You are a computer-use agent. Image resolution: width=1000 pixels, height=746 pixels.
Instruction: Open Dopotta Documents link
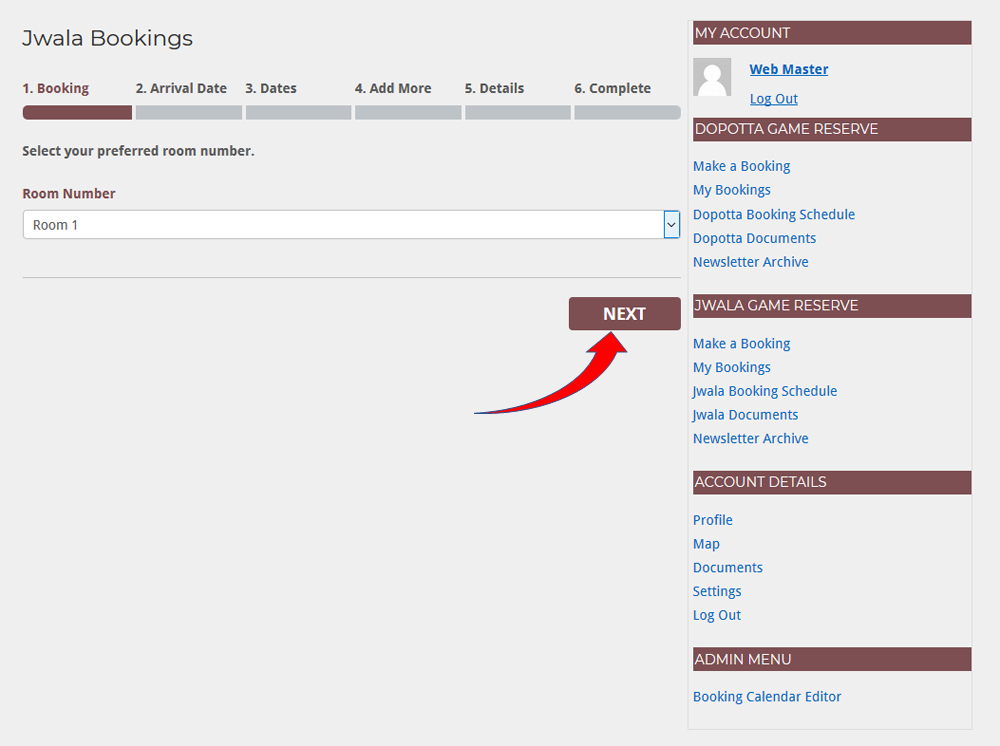754,238
